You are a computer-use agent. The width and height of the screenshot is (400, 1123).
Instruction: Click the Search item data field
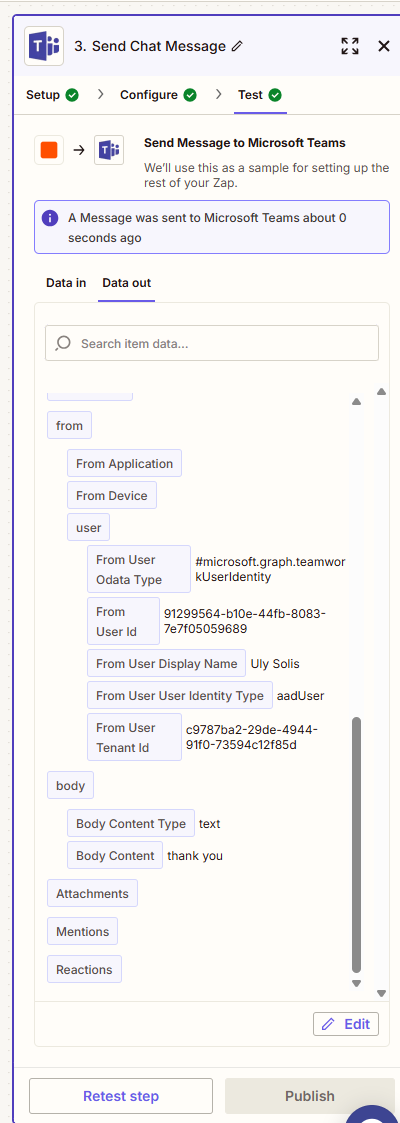coord(212,343)
